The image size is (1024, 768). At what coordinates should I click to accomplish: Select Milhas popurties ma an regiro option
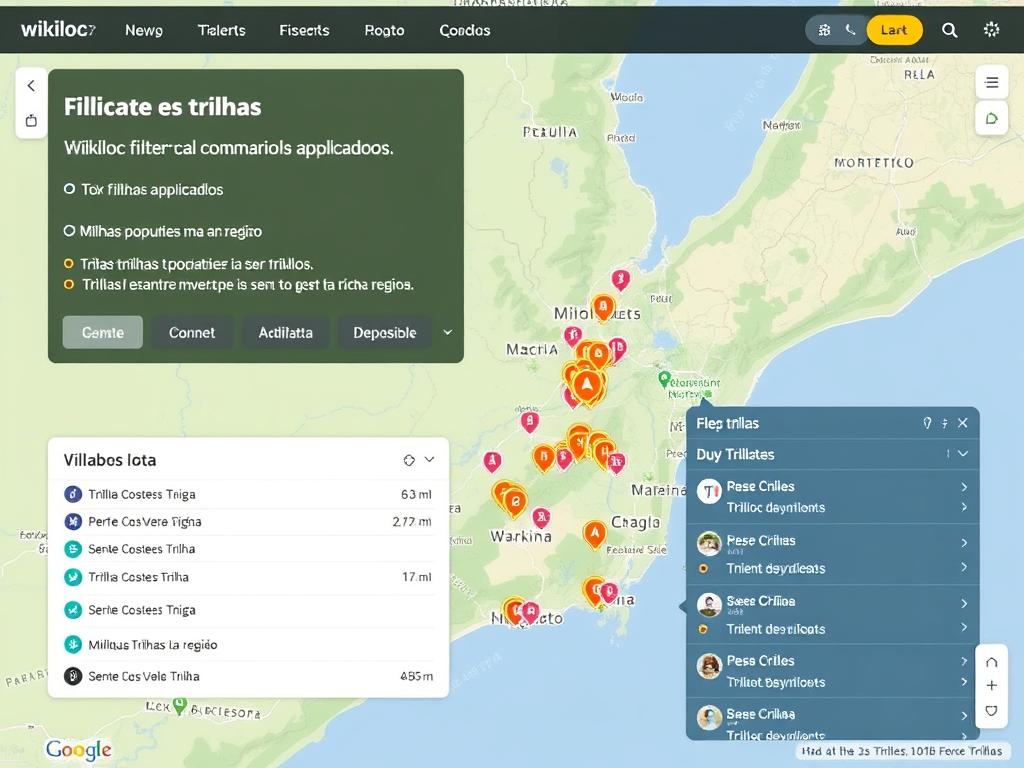(69, 231)
